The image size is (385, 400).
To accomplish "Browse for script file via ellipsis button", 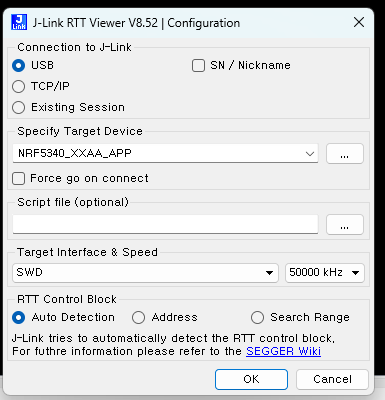I will (x=345, y=224).
